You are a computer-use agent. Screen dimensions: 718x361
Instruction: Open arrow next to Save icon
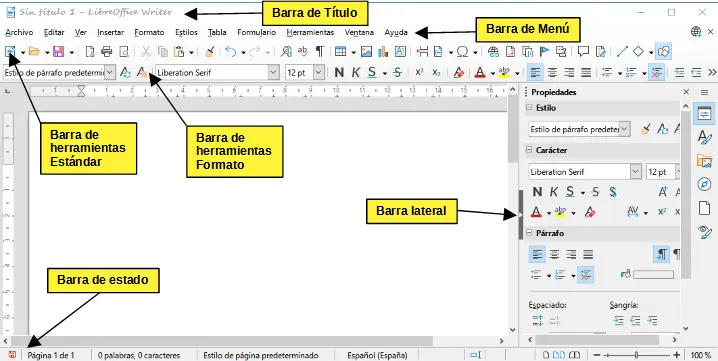coord(71,52)
